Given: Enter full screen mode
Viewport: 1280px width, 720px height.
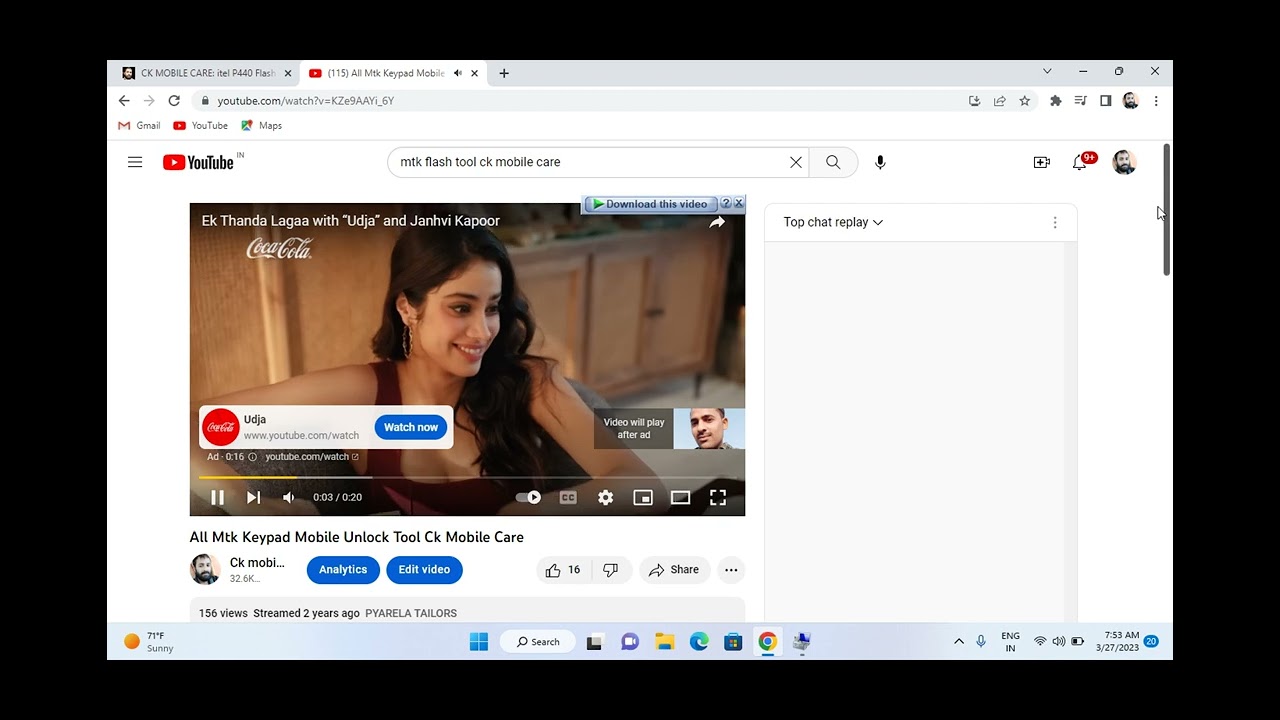Looking at the screenshot, I should 718,497.
